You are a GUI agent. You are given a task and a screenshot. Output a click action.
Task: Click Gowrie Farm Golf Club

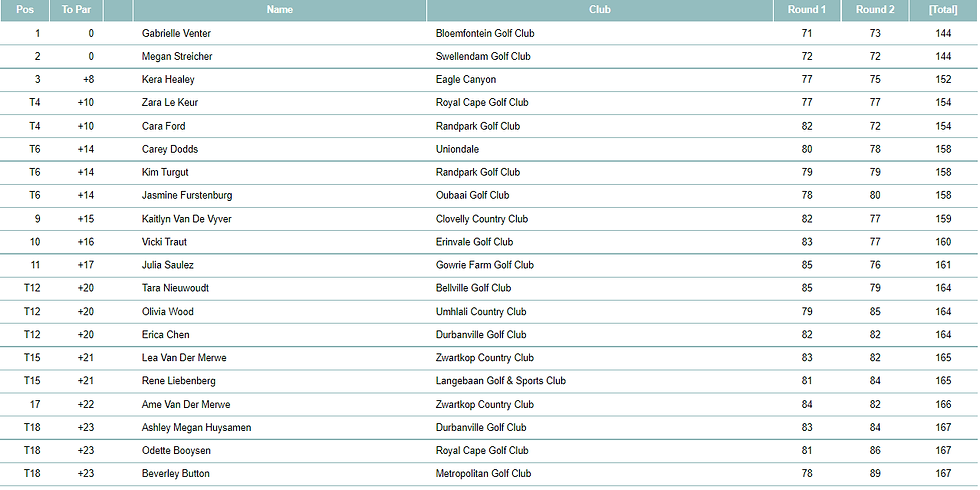(x=485, y=266)
